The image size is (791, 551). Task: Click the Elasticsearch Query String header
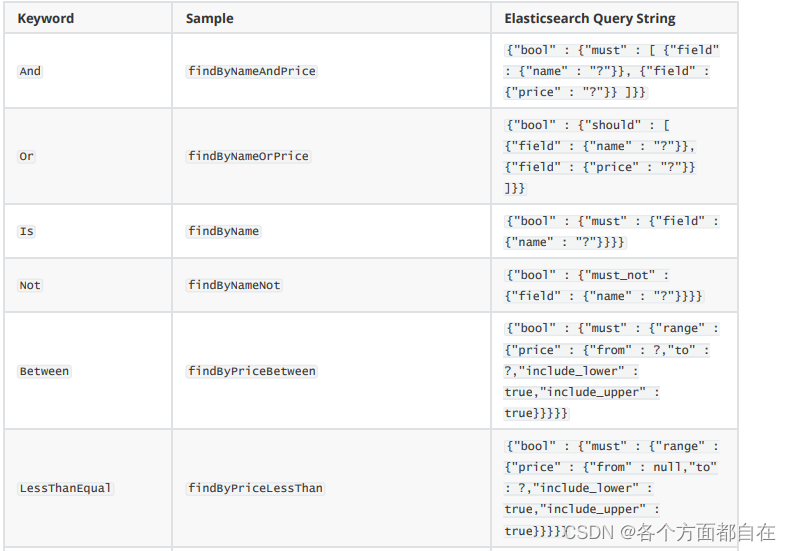[x=590, y=19]
